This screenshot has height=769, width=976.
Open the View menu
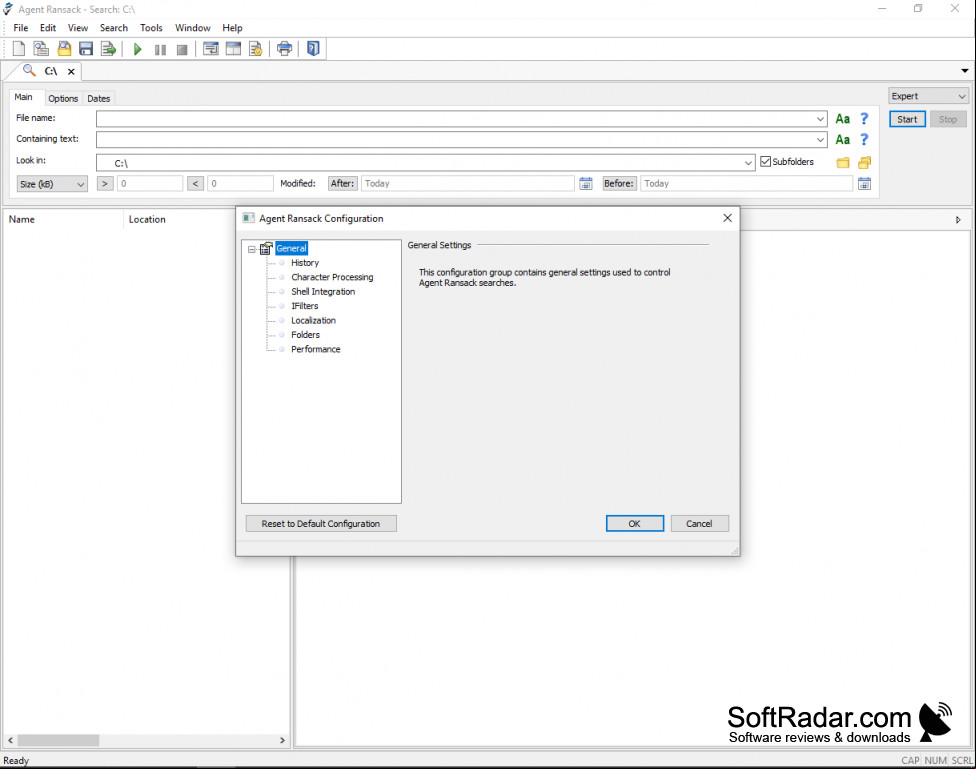(78, 28)
